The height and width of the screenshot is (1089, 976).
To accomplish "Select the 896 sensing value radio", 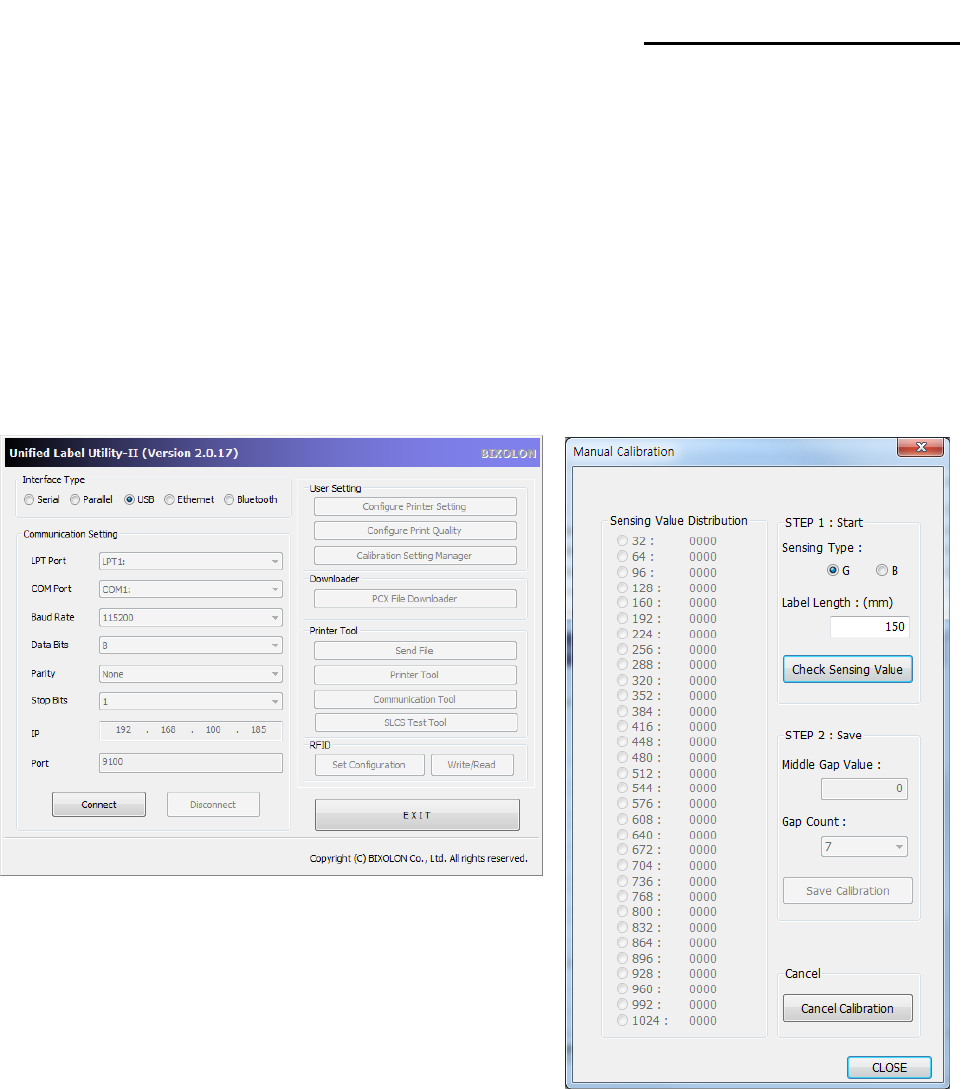I will click(622, 958).
